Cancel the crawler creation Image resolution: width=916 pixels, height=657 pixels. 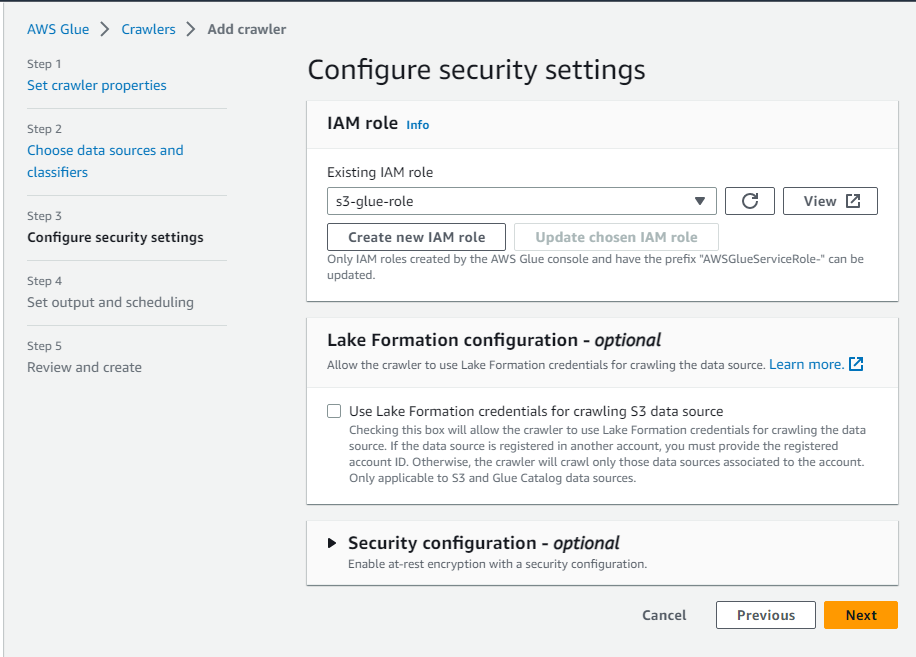coord(664,615)
